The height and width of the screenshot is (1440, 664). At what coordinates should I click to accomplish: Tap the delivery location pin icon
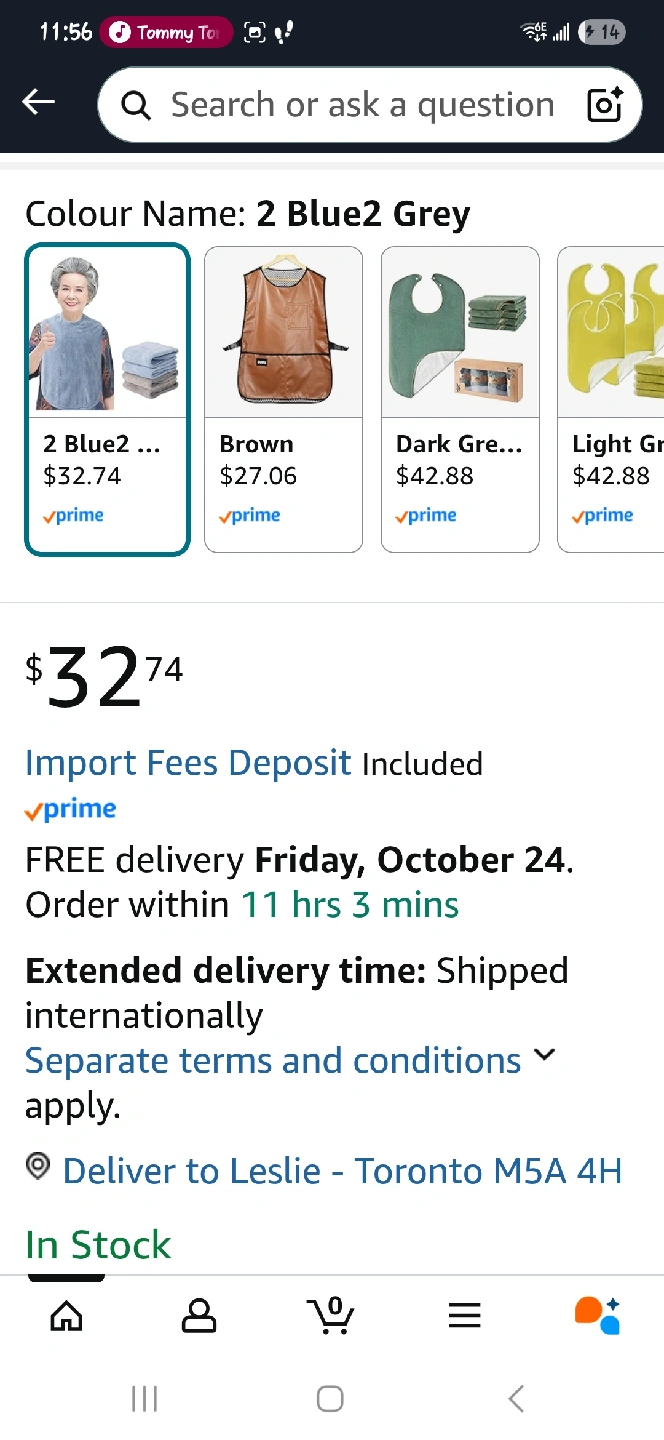(x=38, y=1167)
